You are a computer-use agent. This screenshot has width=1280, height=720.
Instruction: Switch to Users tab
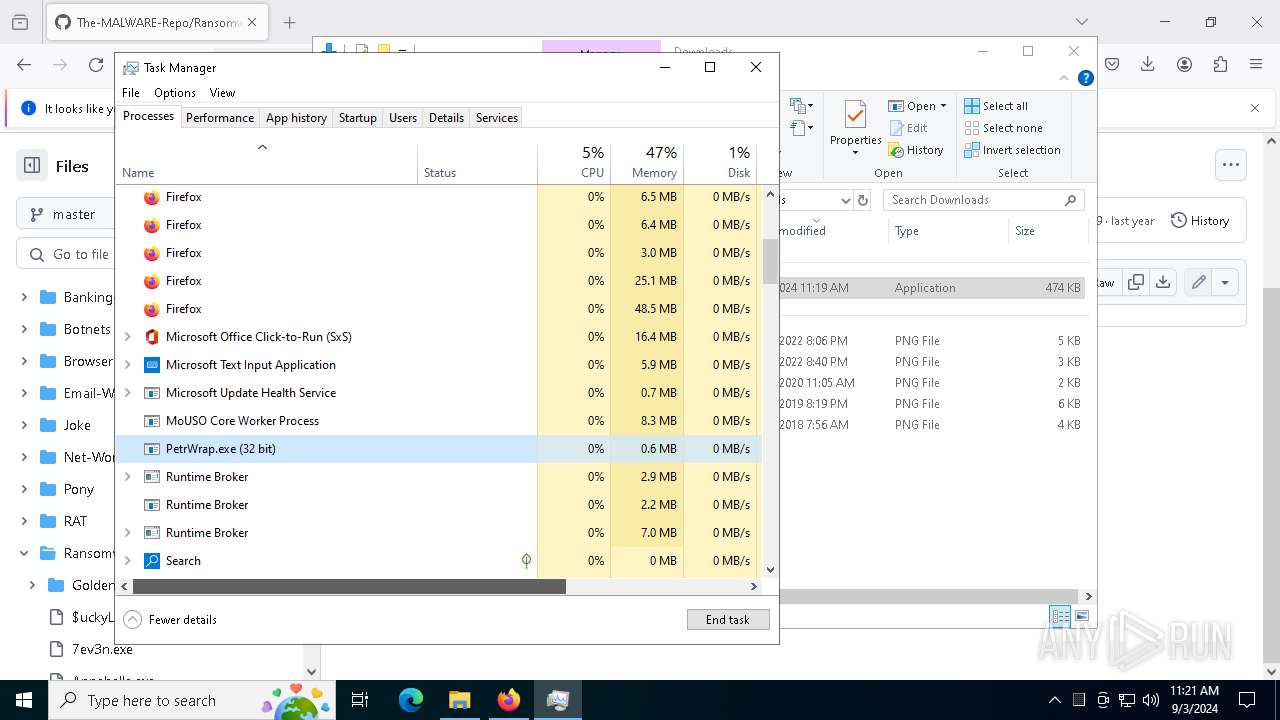point(403,118)
